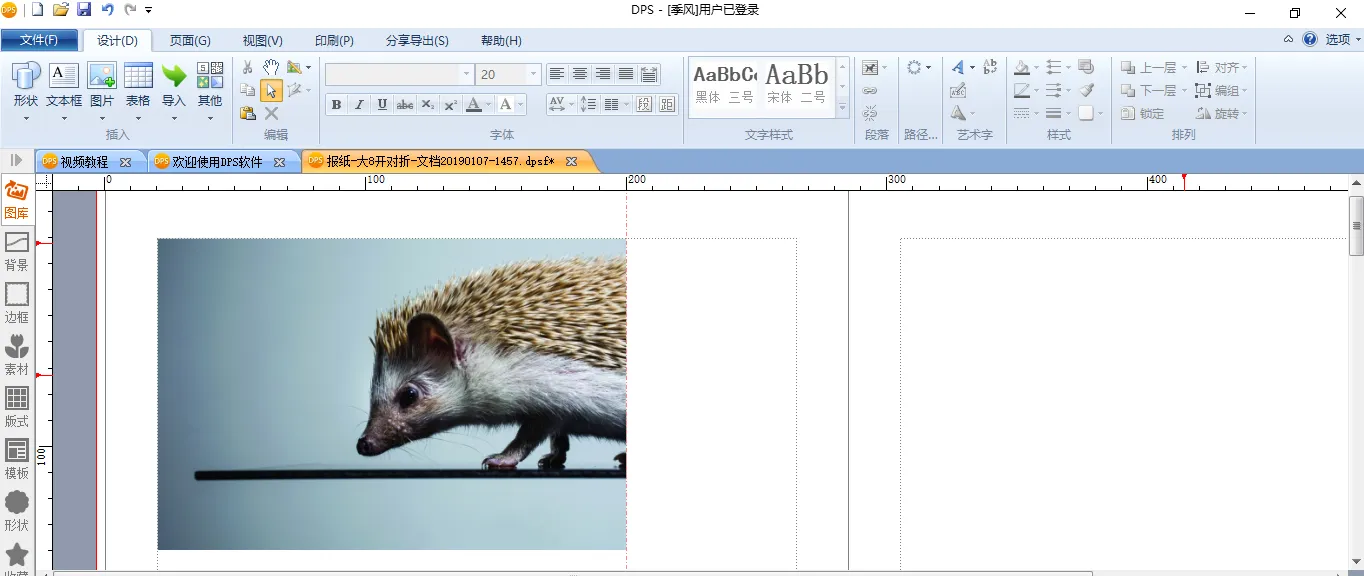Click the green 导入 import arrow
The image size is (1364, 576).
click(174, 77)
